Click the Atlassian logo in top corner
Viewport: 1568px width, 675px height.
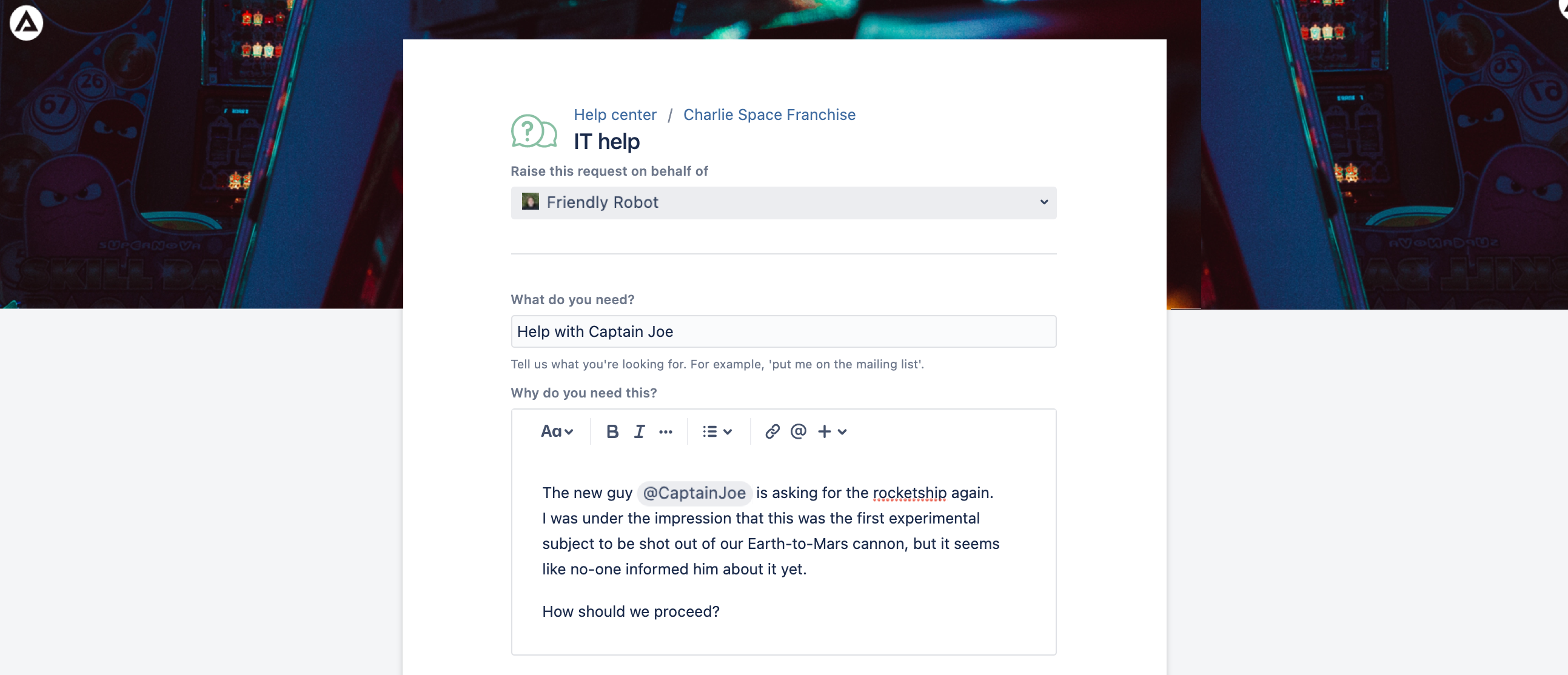[26, 23]
